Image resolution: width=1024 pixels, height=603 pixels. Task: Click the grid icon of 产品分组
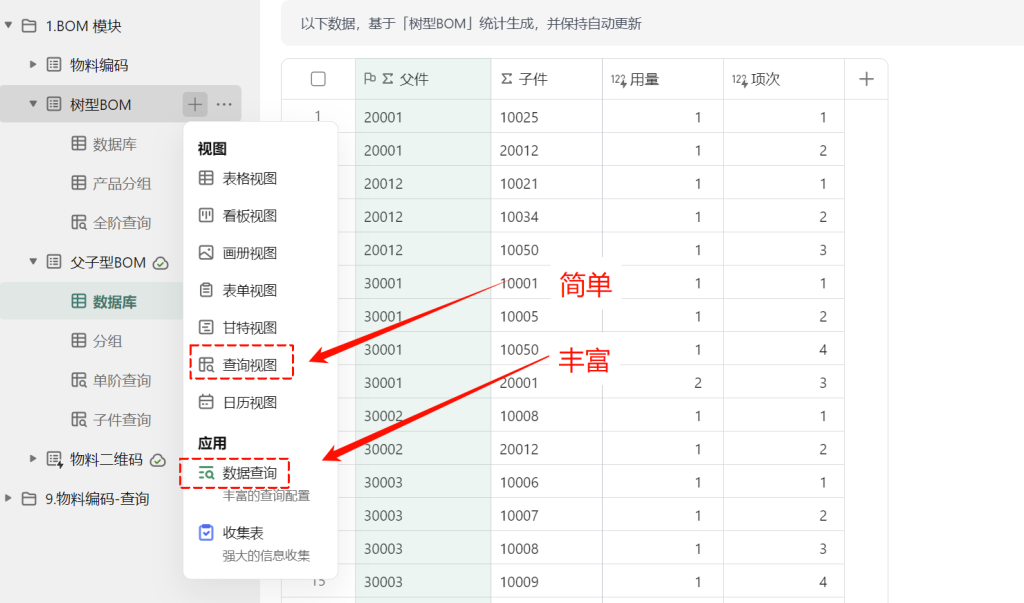click(78, 183)
